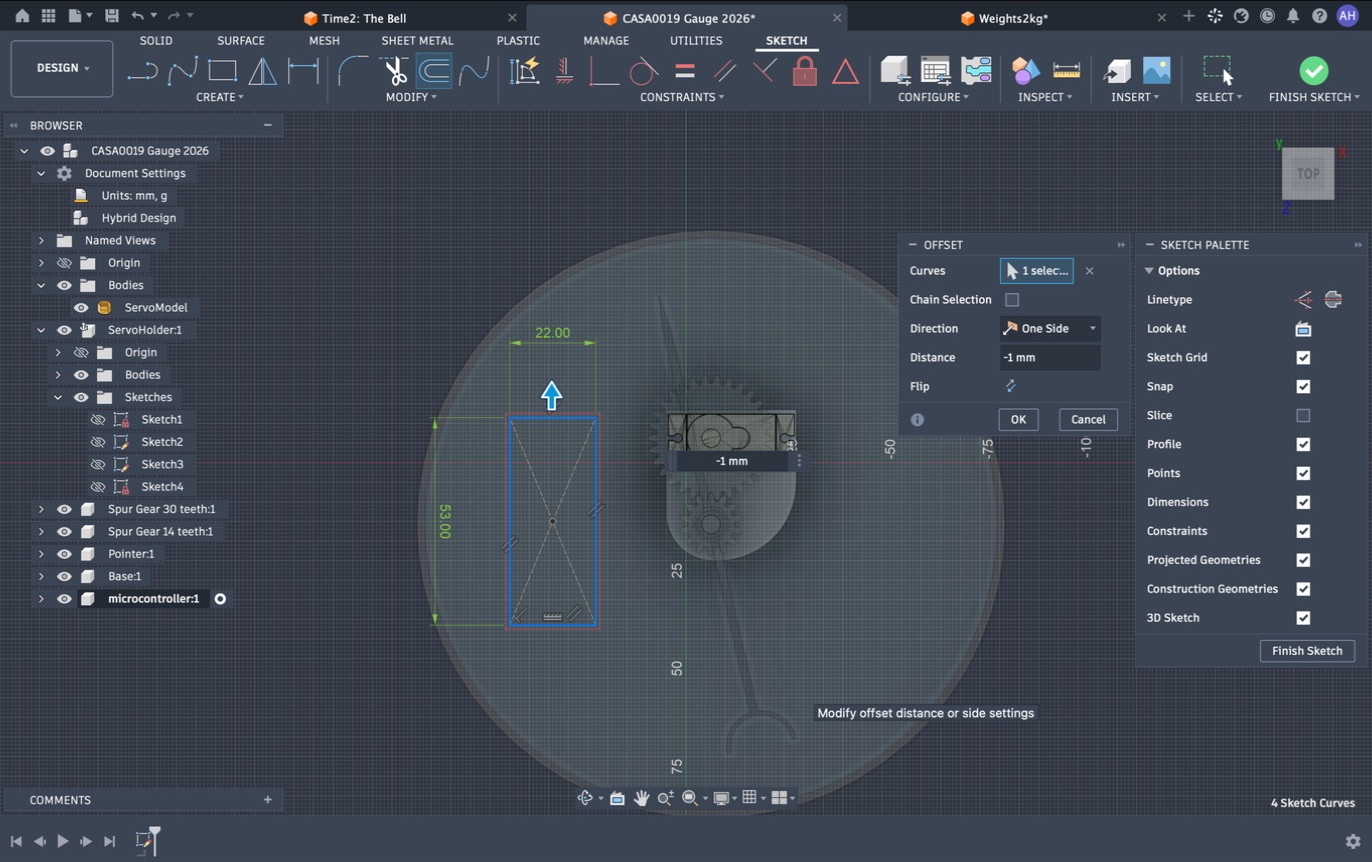Screen dimensions: 1372x862
Task: Toggle the Snap checkbox
Action: pos(1303,386)
